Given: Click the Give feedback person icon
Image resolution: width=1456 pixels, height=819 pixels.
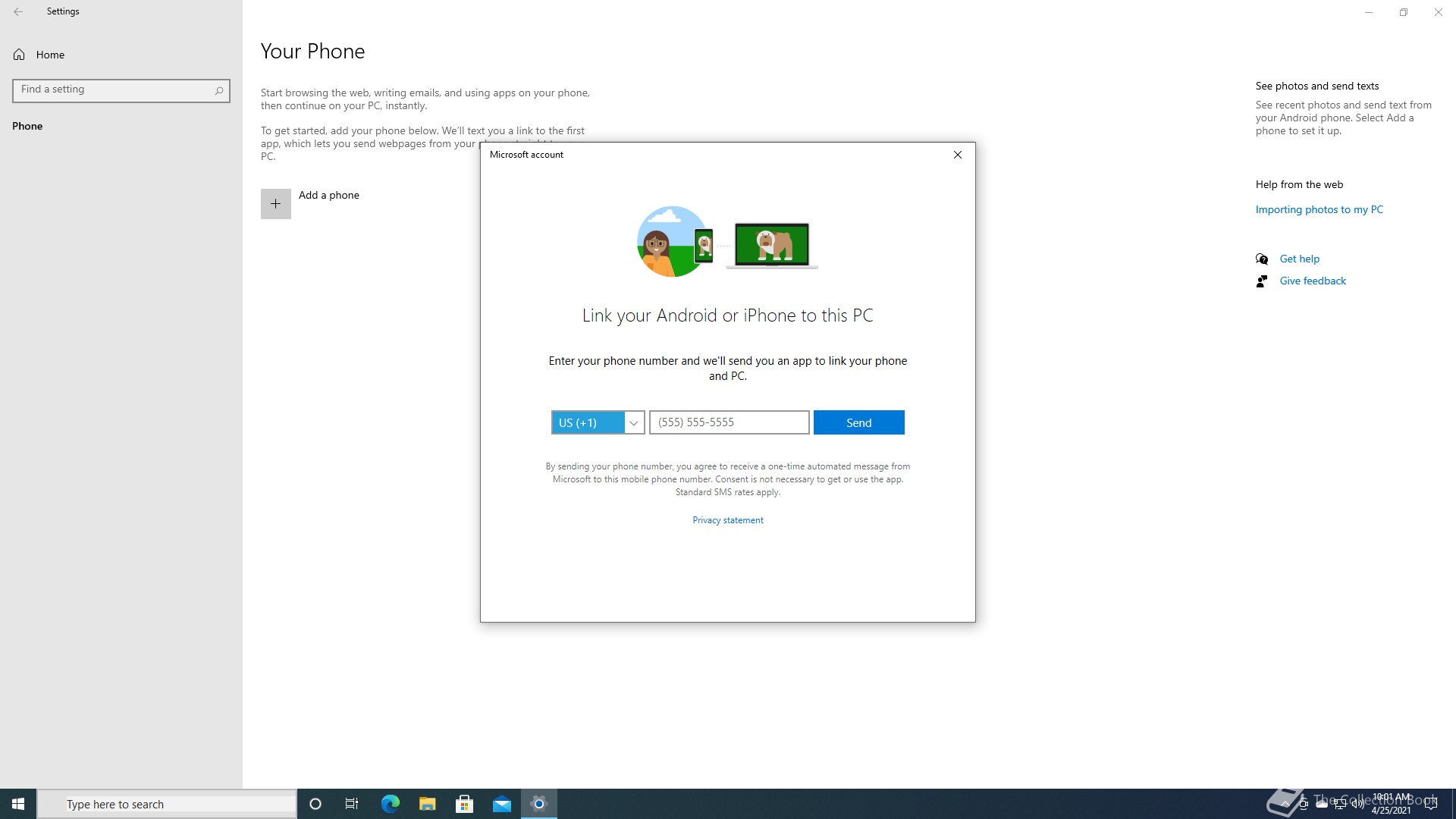Looking at the screenshot, I should pos(1262,281).
